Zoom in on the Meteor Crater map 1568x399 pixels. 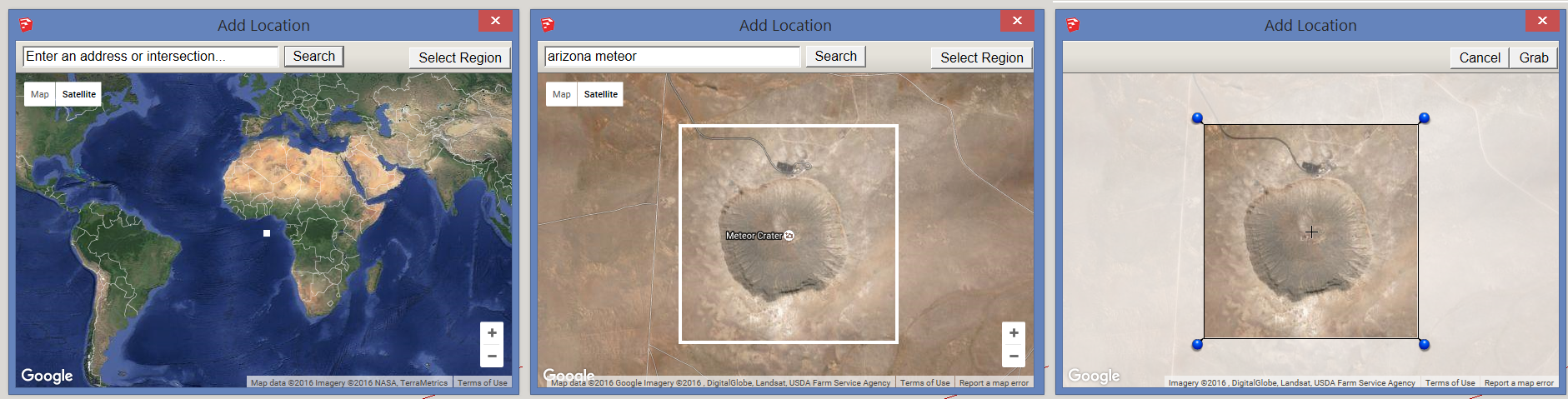click(1014, 333)
